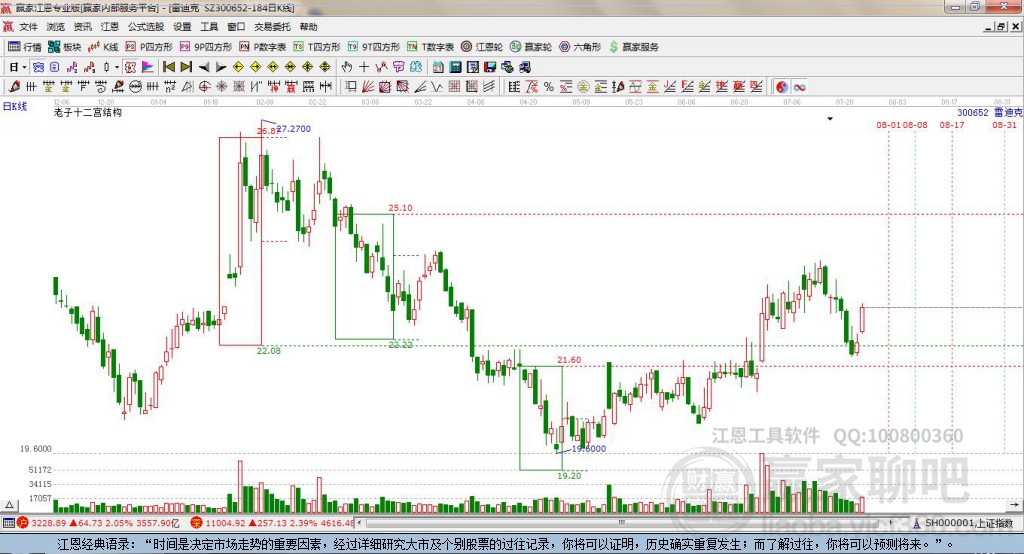The width and height of the screenshot is (1024, 554).
Task: Click the black right arrow step-forward icon
Action: coord(221,67)
